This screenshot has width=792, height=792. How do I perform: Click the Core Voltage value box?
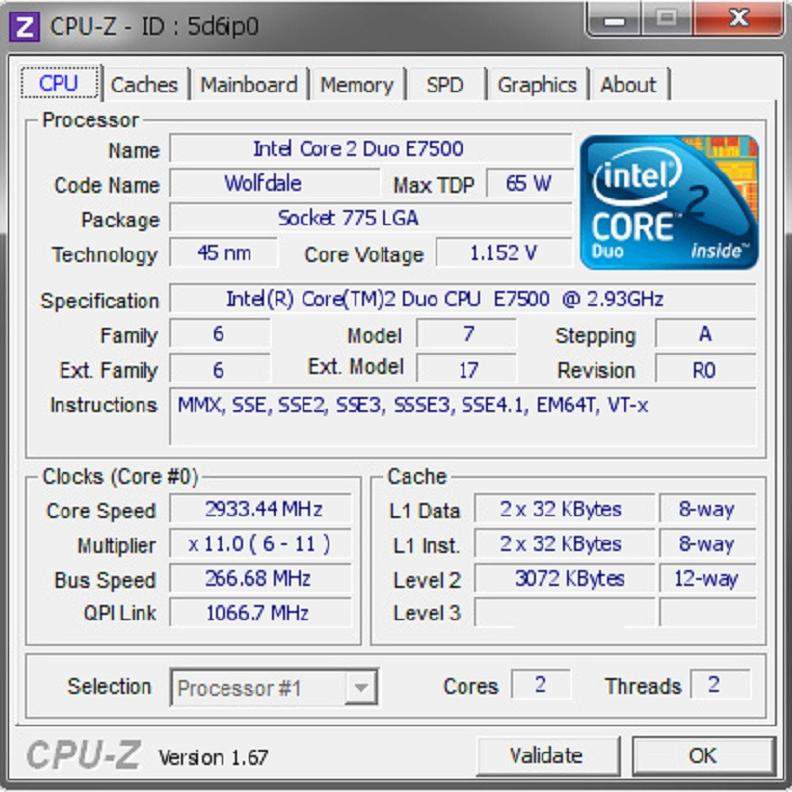[x=503, y=254]
